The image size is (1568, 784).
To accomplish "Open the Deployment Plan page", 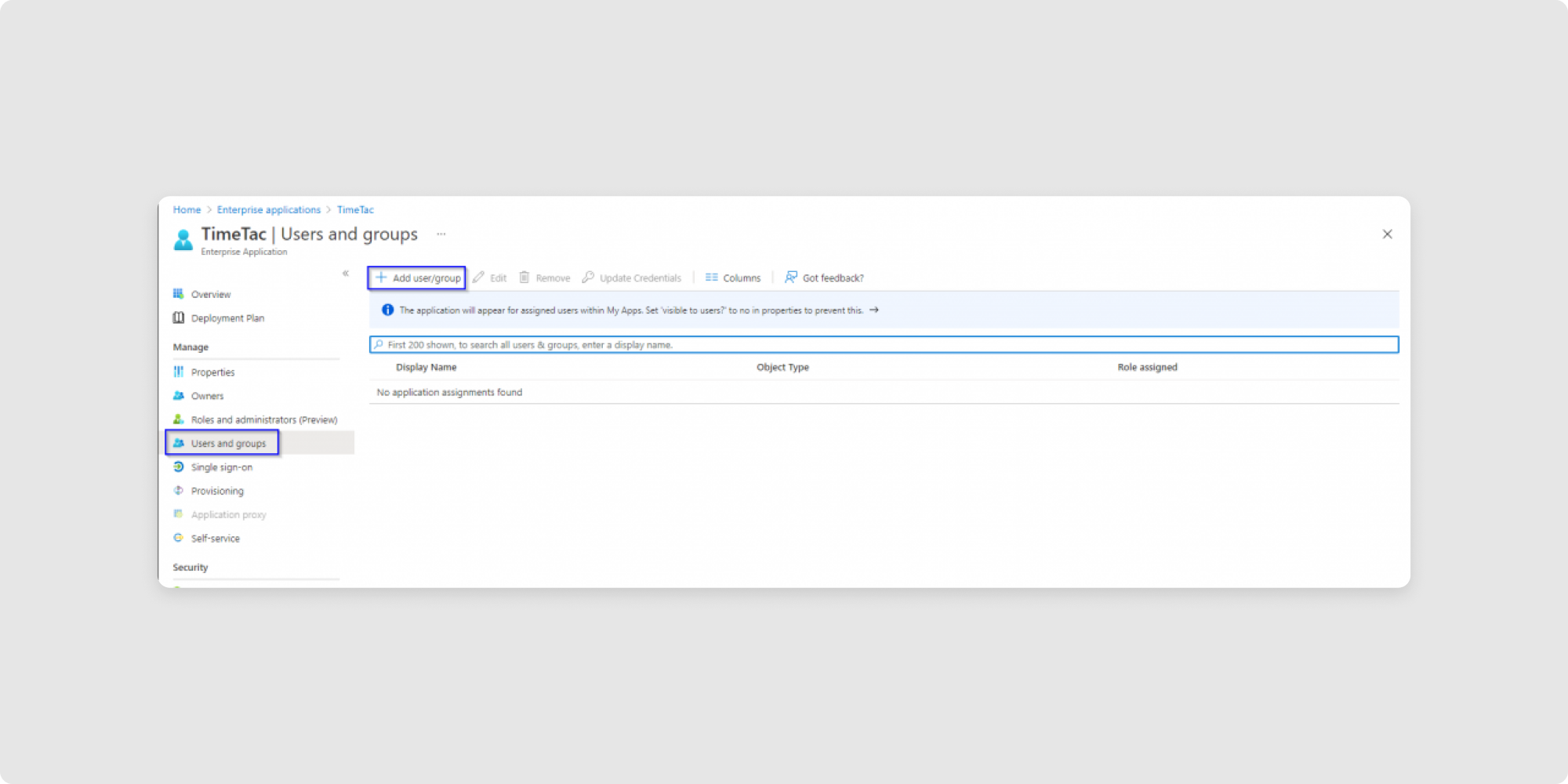I will pyautogui.click(x=227, y=318).
